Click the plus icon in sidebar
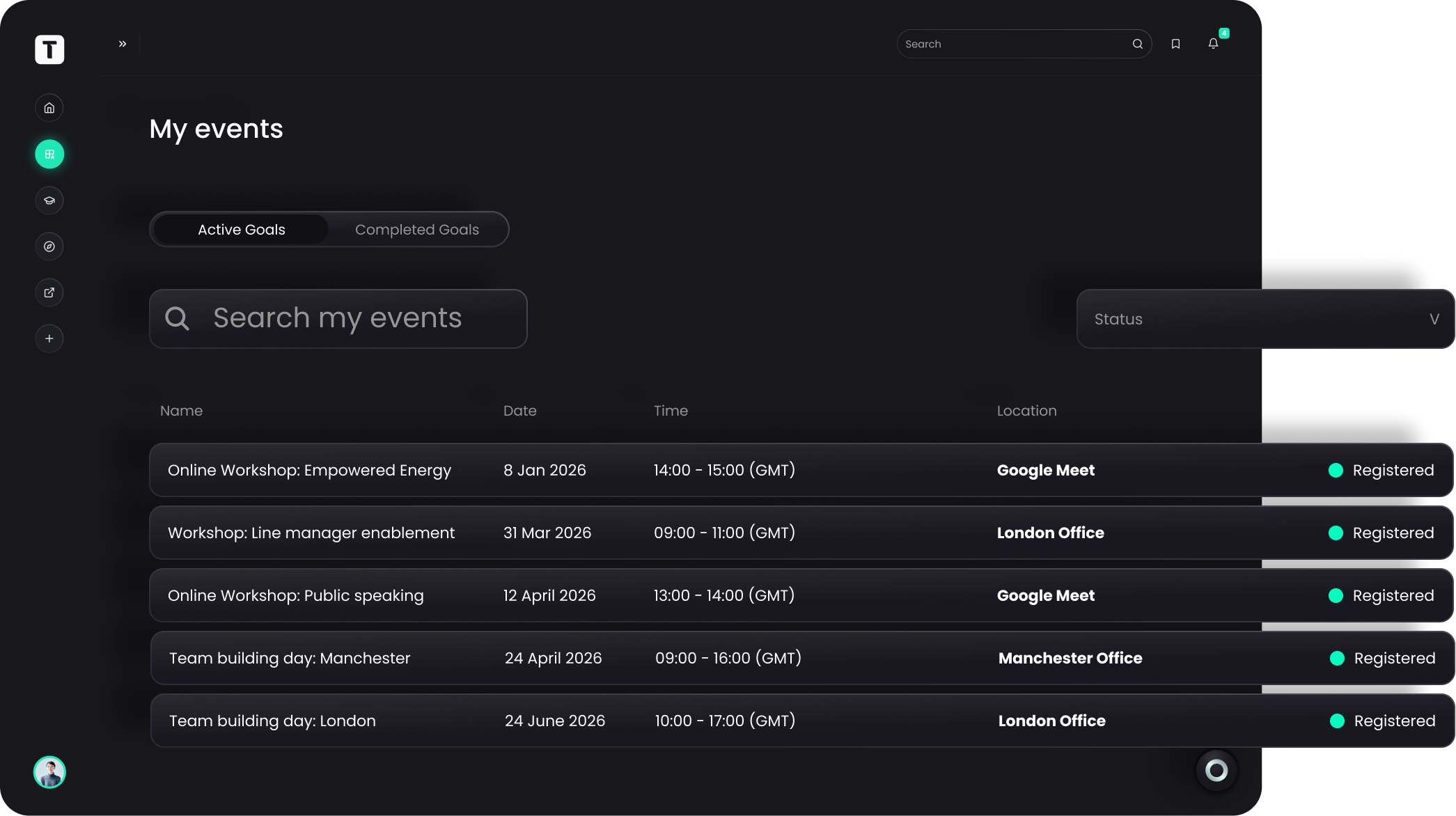 tap(49, 338)
